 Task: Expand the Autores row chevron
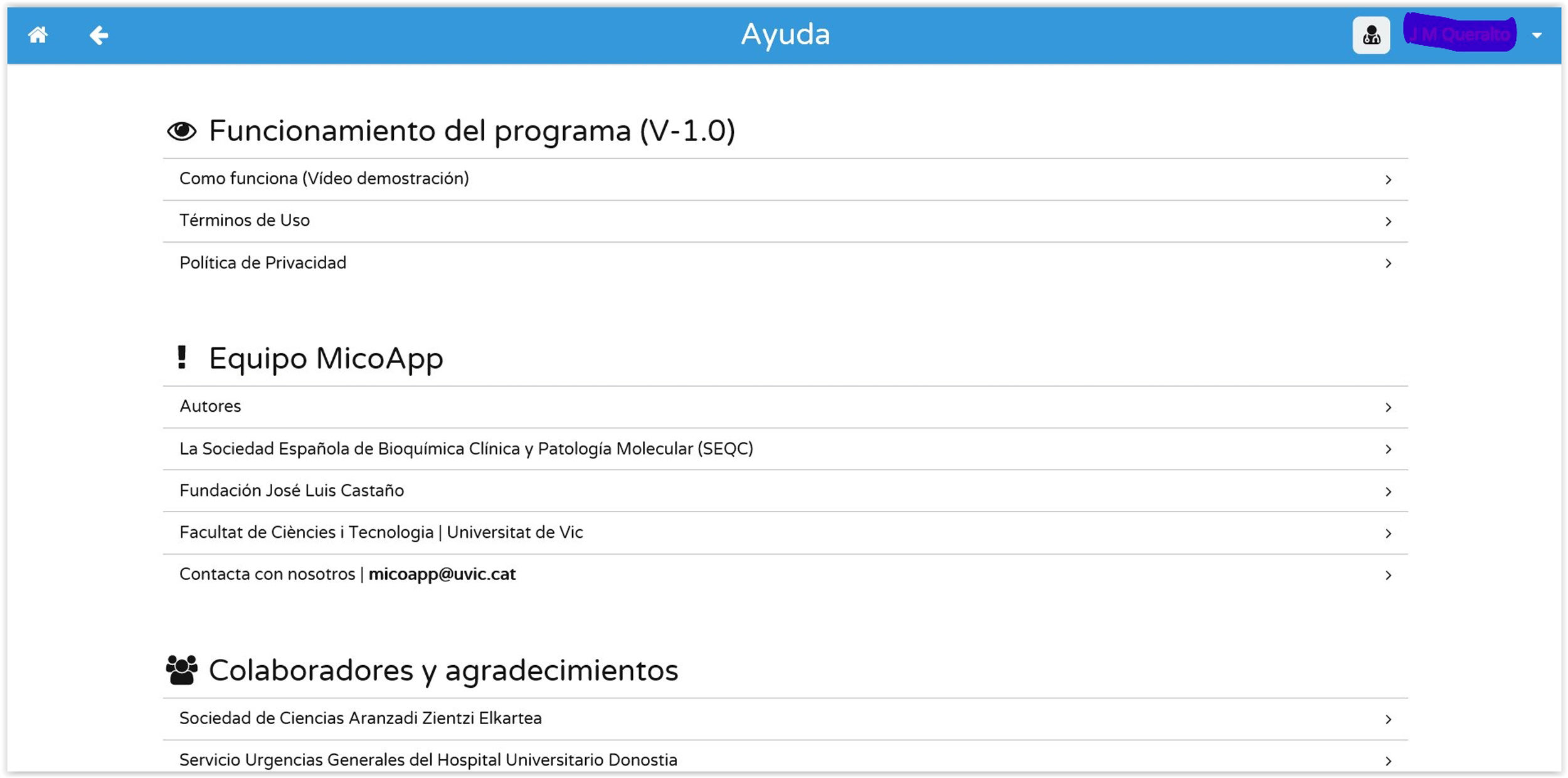coord(1388,407)
